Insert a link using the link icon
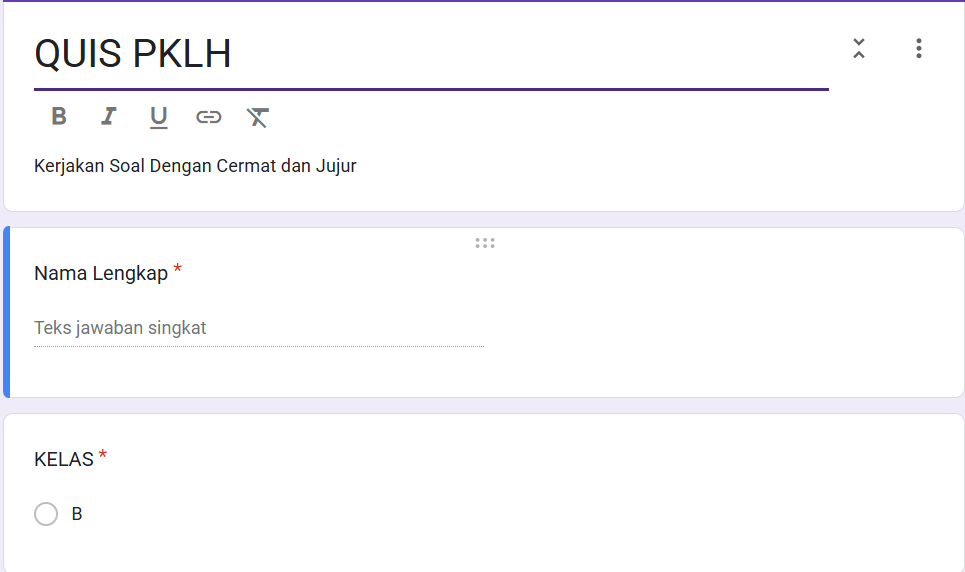The width and height of the screenshot is (965, 572). (208, 117)
